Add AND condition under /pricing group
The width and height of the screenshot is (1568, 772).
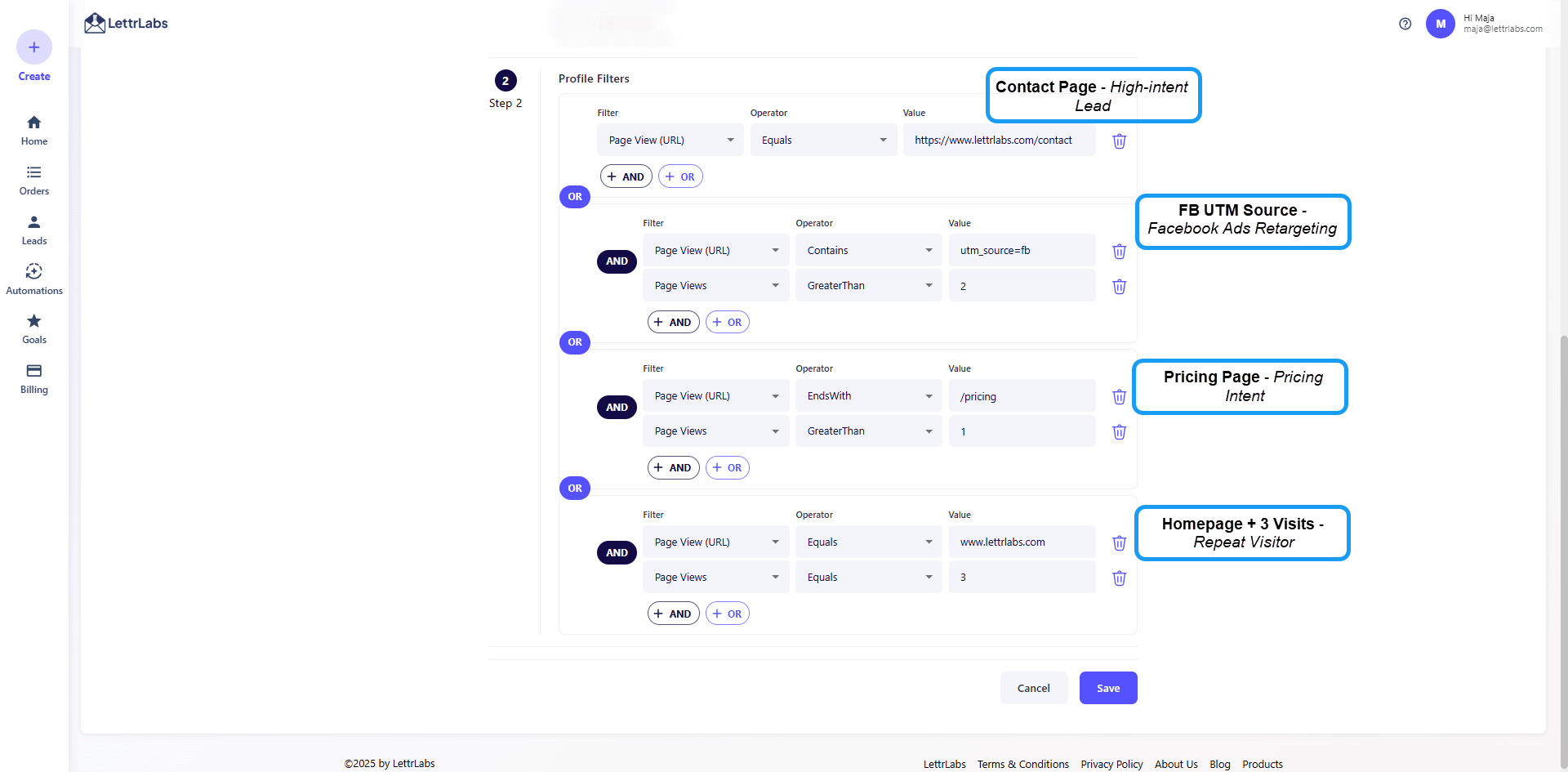click(x=673, y=467)
